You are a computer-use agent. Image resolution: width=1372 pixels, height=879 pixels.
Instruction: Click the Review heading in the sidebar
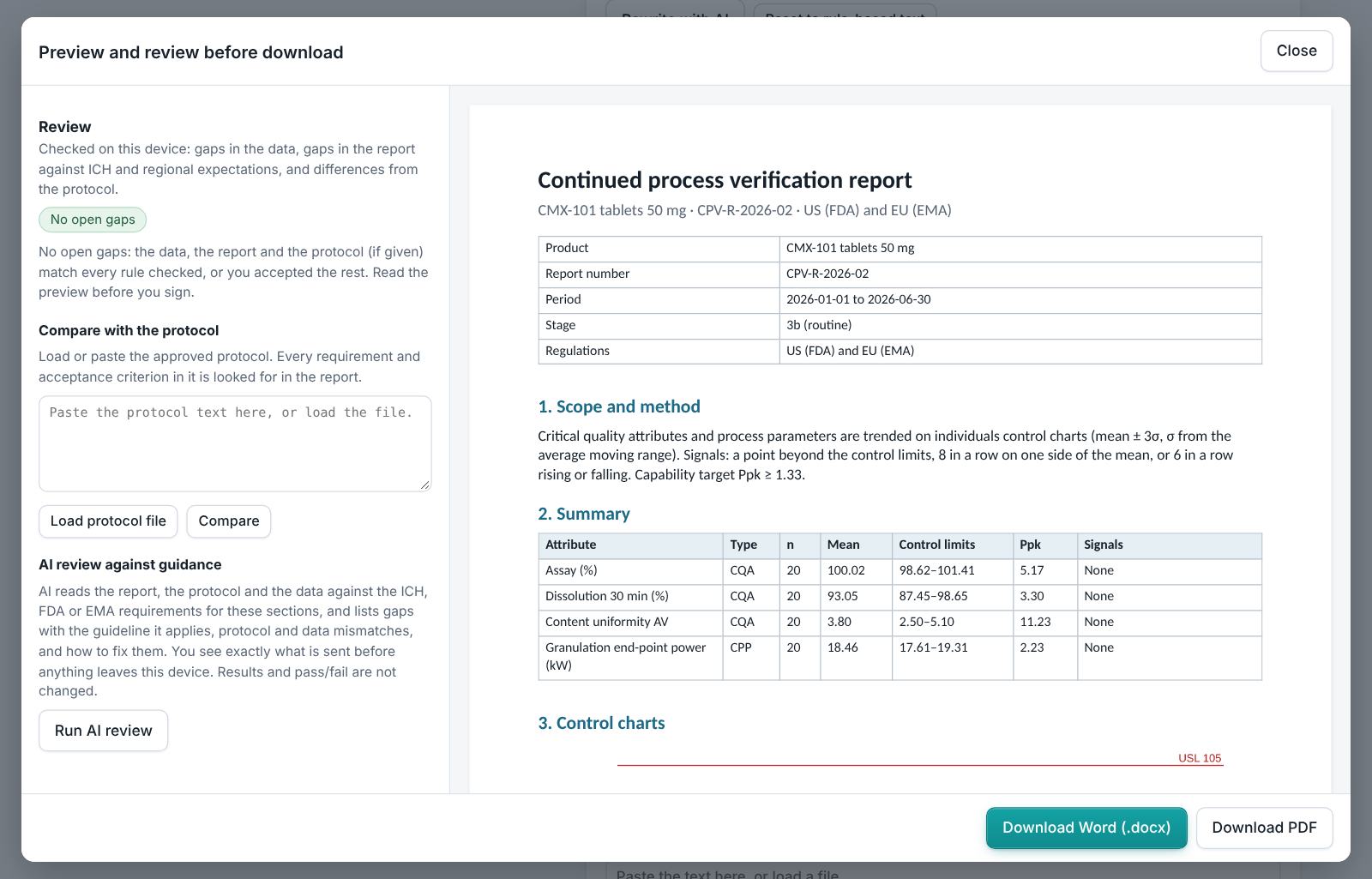pos(65,127)
